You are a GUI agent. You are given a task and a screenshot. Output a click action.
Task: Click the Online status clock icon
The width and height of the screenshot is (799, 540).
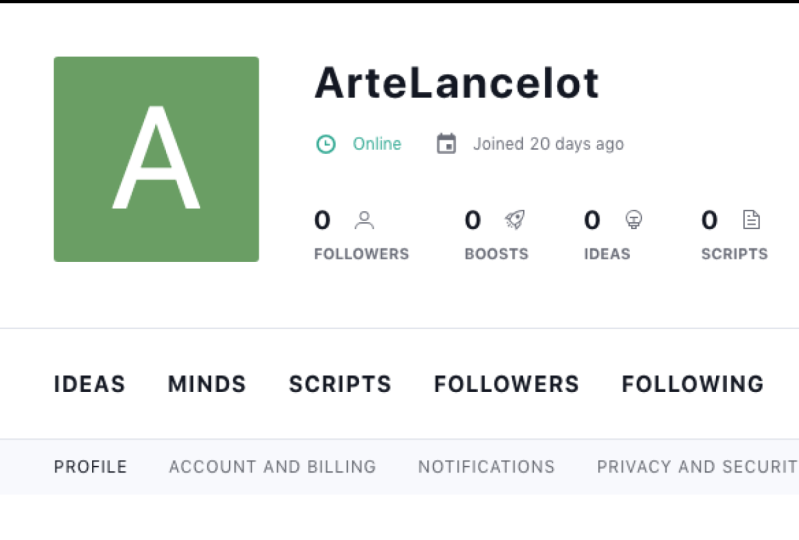[326, 144]
